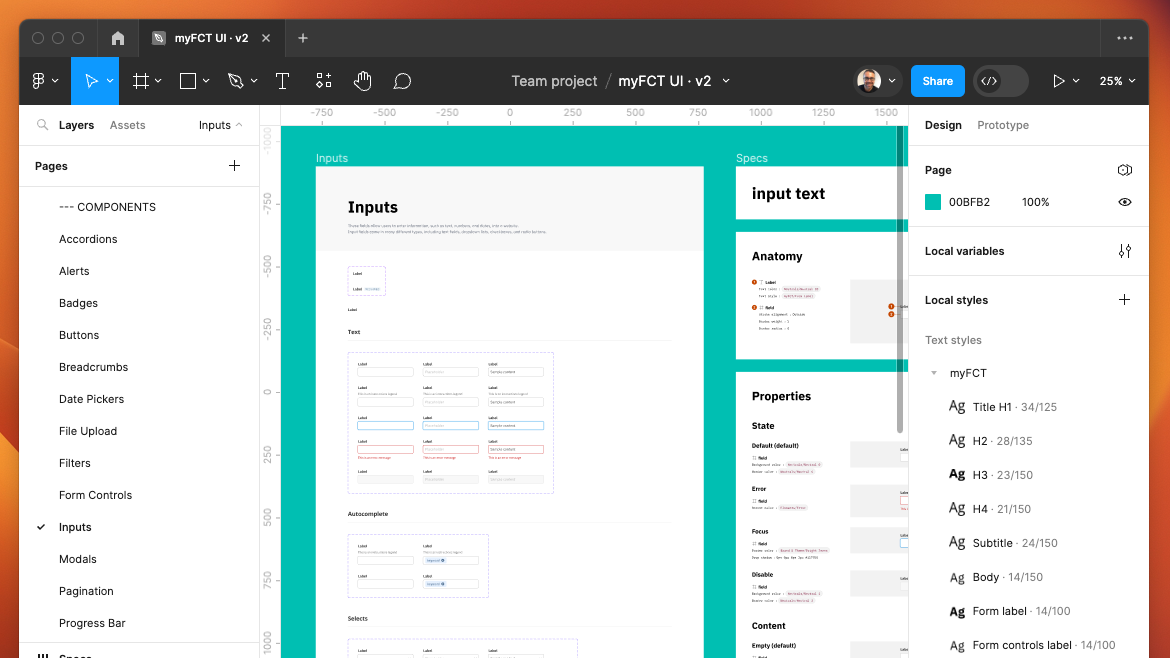Collapse the myFCT text styles group
This screenshot has width=1170, height=658.
[x=934, y=373]
